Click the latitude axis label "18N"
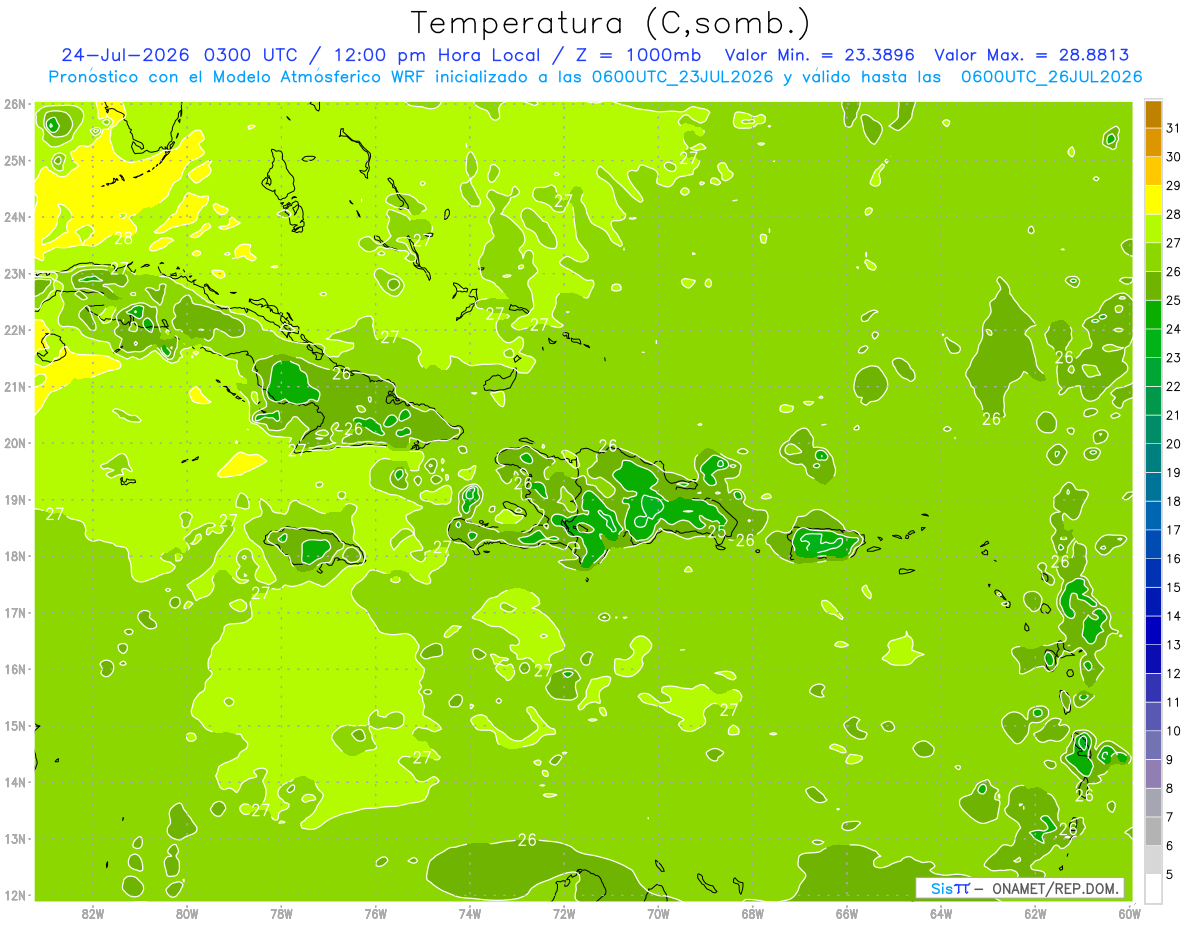Screen dimensions: 1200x927 (x=15, y=556)
